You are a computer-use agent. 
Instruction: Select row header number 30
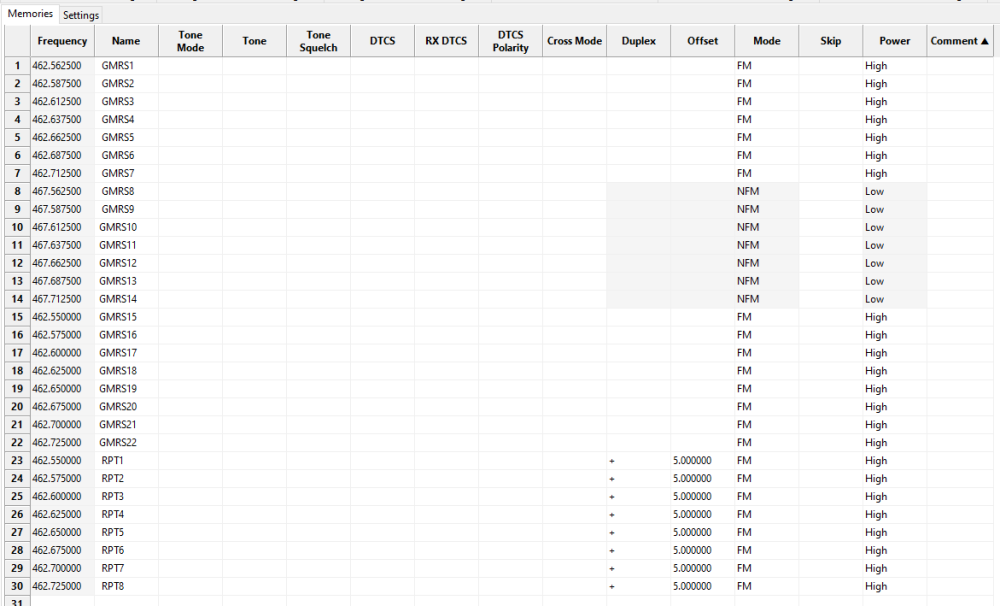tap(17, 586)
